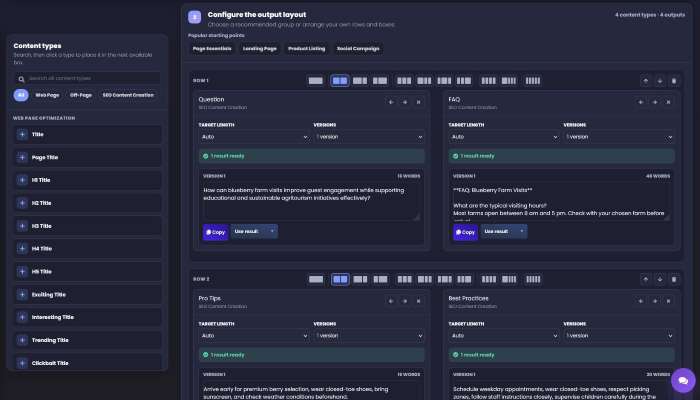Click the Question '1 result ready' banner
The image size is (700, 400).
[312, 156]
